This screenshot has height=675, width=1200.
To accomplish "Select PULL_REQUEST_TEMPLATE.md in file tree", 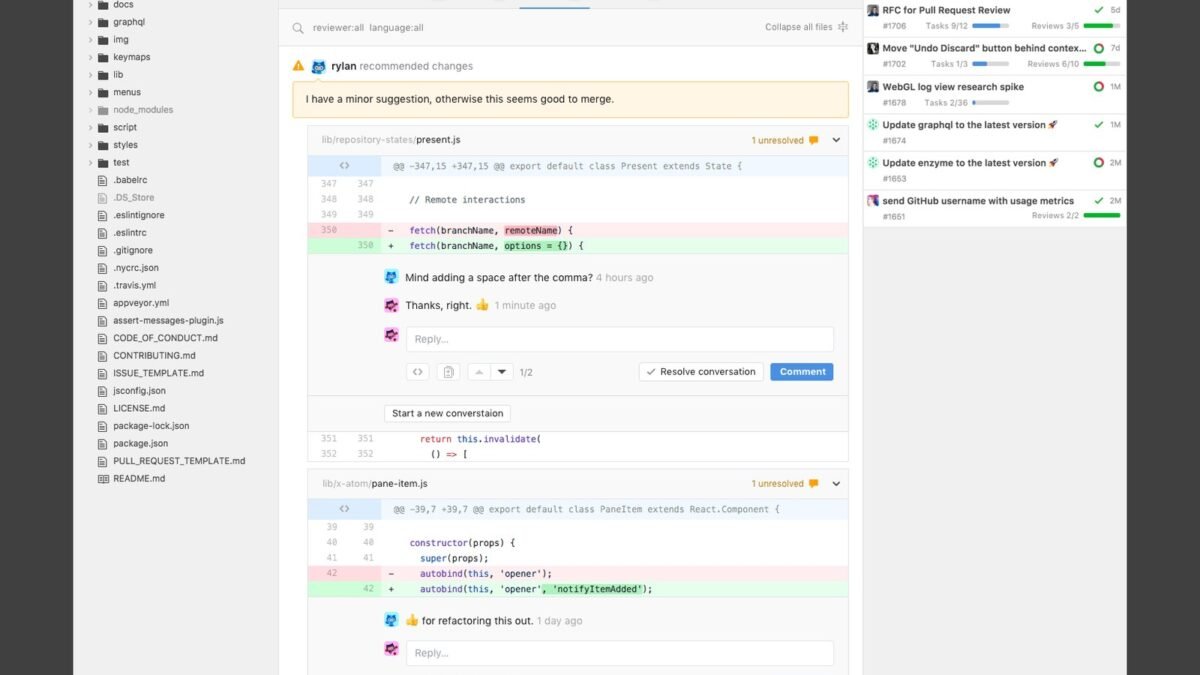I will [x=179, y=461].
